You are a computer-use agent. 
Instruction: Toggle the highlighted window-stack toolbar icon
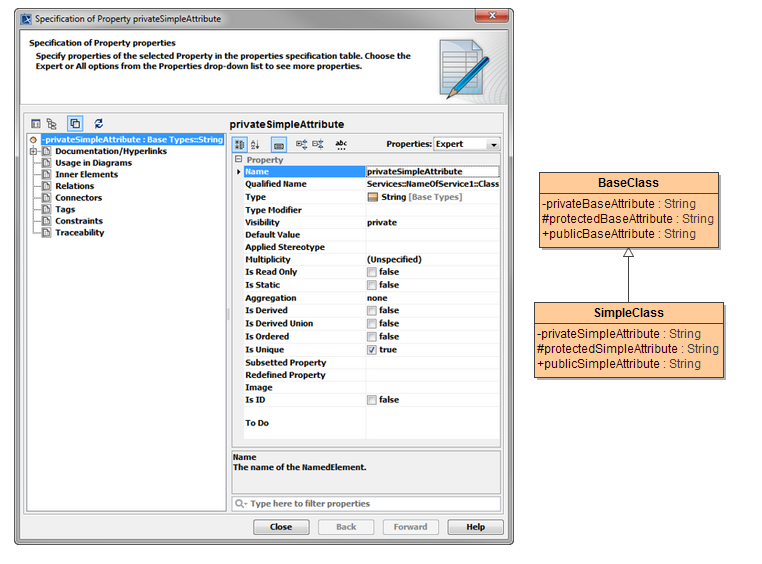pyautogui.click(x=75, y=123)
